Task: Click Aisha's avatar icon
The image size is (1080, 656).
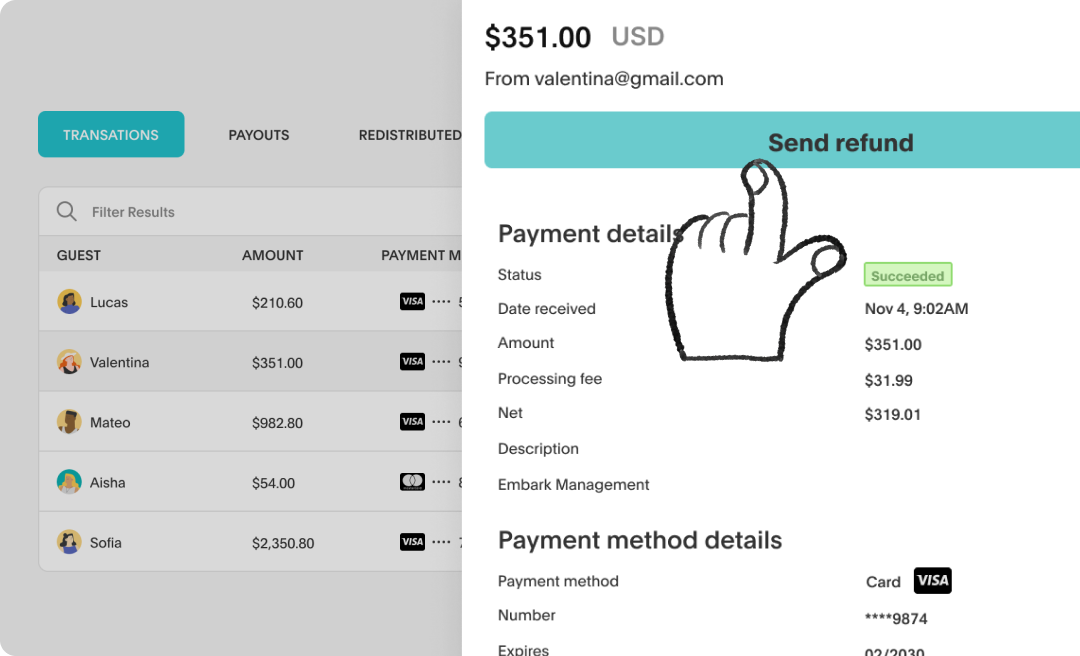Action: pyautogui.click(x=69, y=482)
